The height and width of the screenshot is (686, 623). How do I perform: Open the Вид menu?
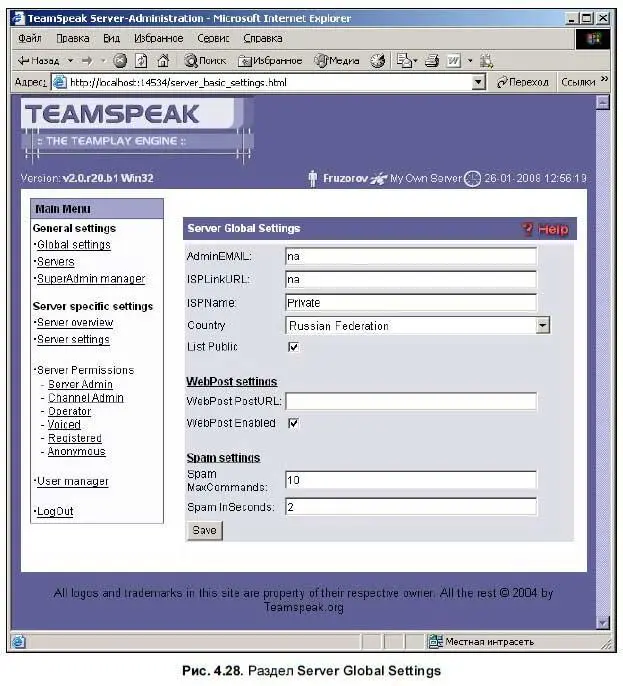click(112, 38)
